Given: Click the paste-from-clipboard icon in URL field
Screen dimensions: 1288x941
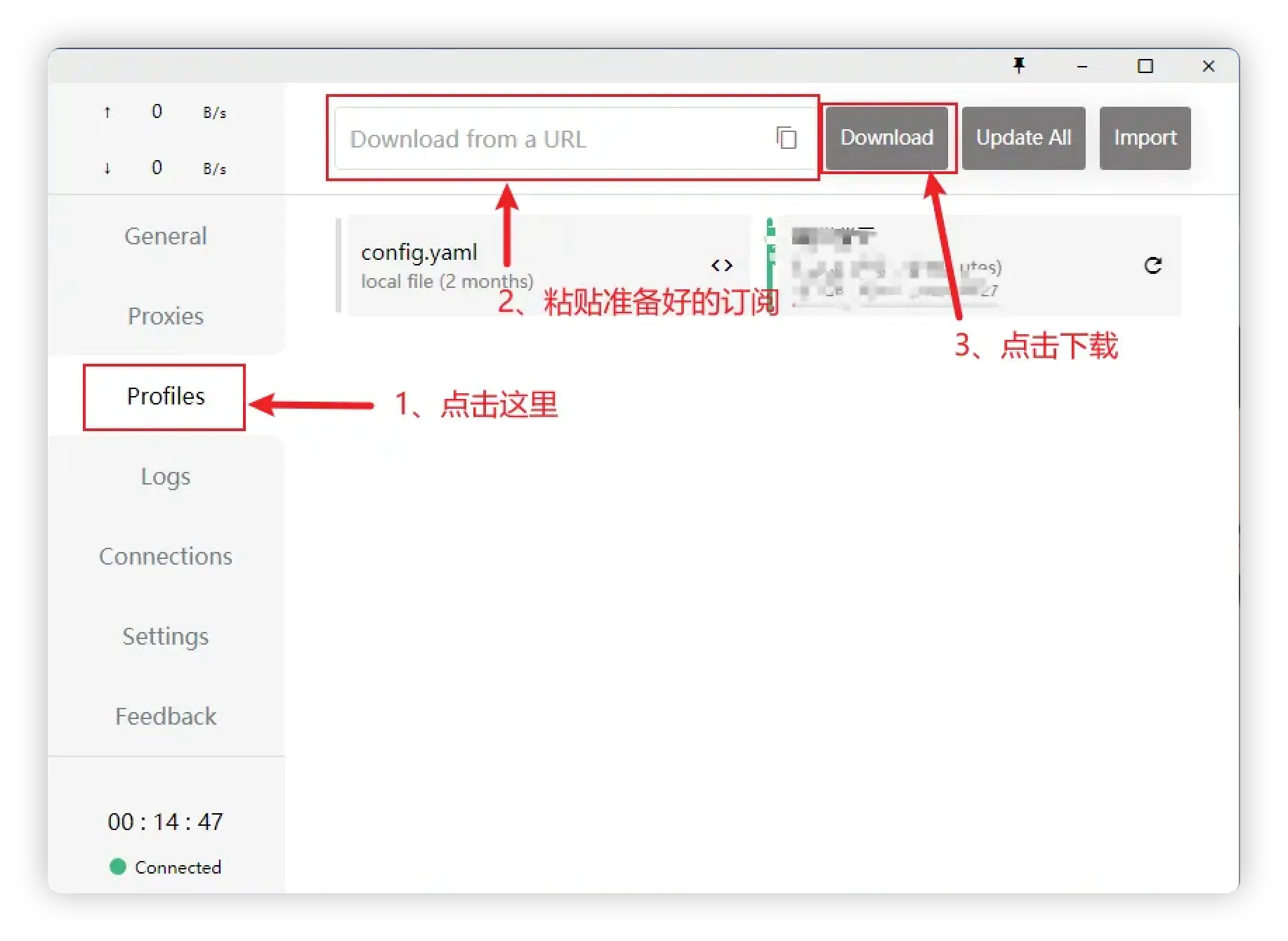Looking at the screenshot, I should [x=787, y=138].
